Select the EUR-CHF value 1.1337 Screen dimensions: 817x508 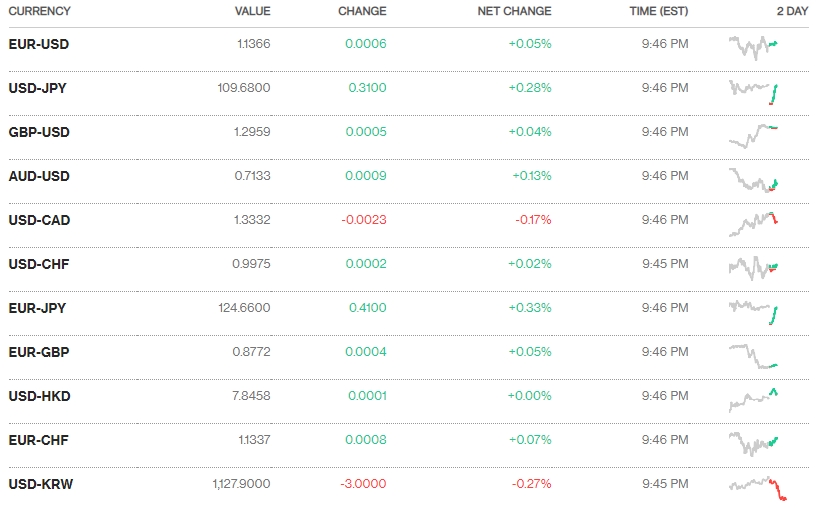click(x=252, y=440)
